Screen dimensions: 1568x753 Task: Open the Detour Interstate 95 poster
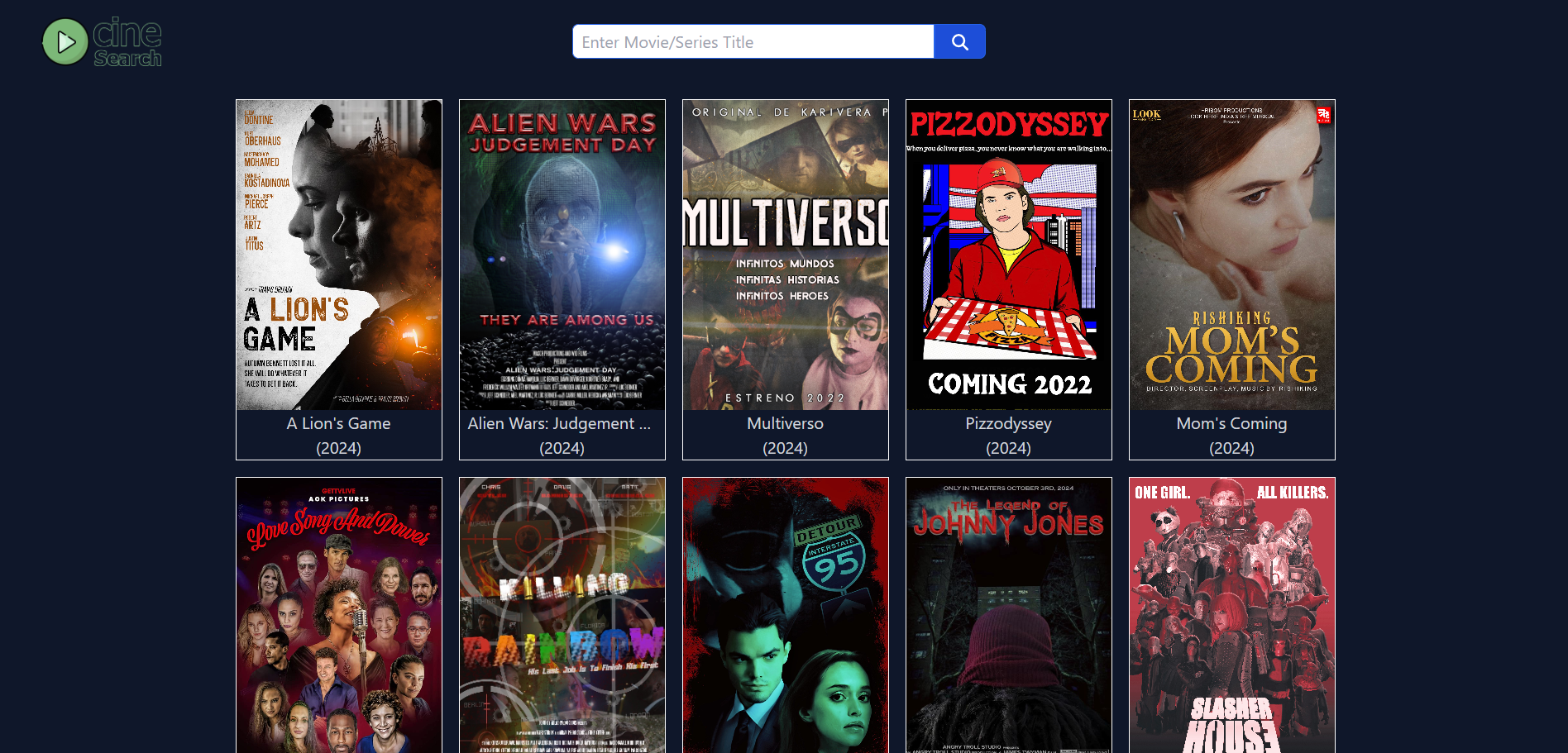point(786,615)
